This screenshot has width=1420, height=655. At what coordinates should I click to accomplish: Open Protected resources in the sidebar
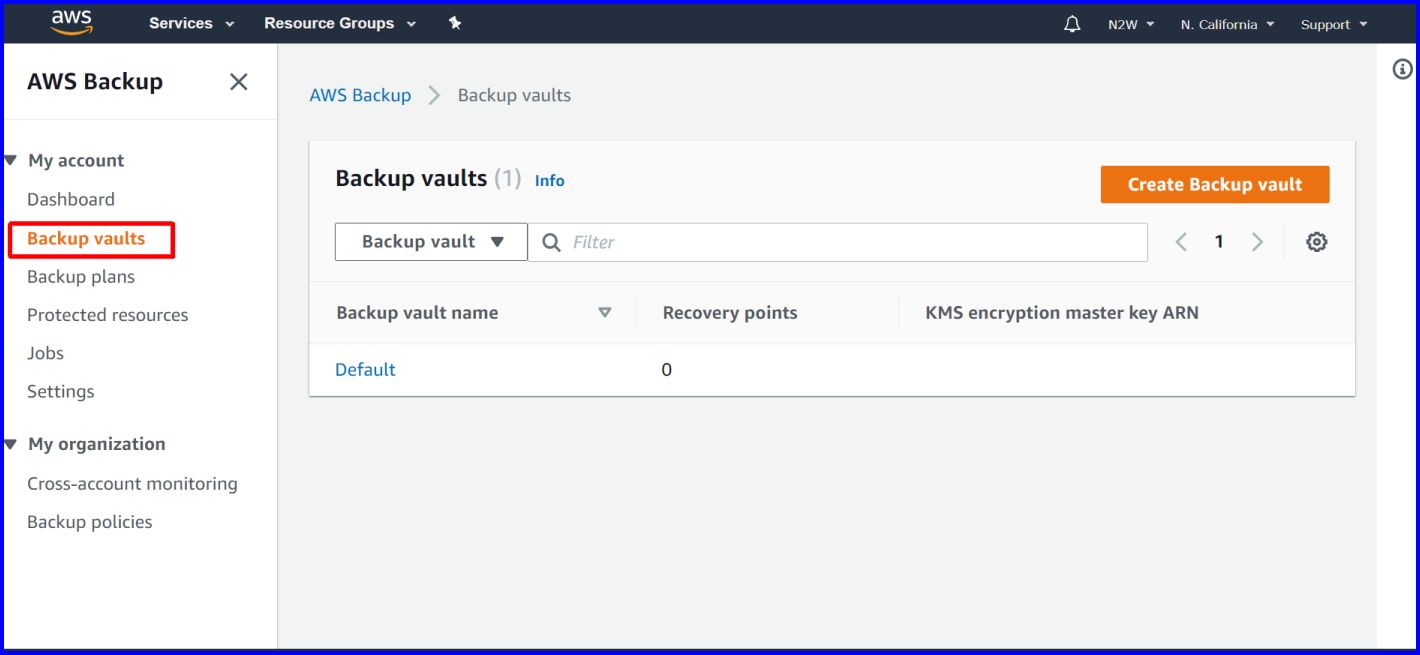click(108, 315)
